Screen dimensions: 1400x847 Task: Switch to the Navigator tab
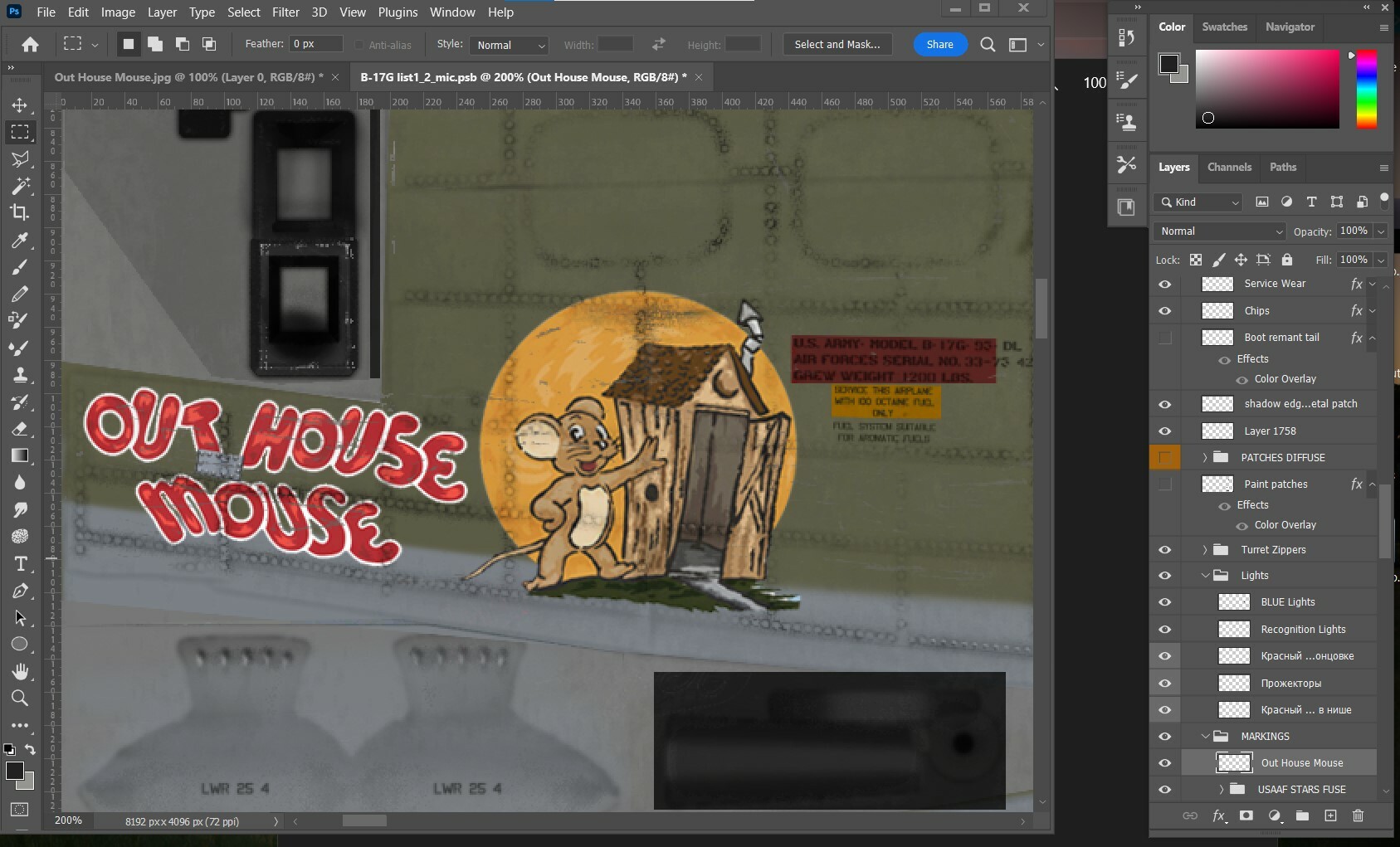click(1290, 27)
